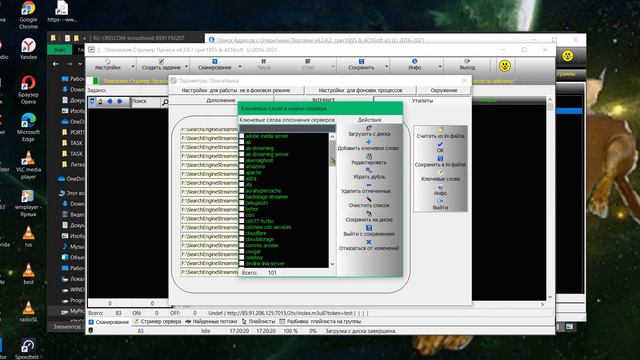The height and width of the screenshot is (360, 640).
Task: Click the Инфо icon in utilities panel
Action: coord(440,187)
